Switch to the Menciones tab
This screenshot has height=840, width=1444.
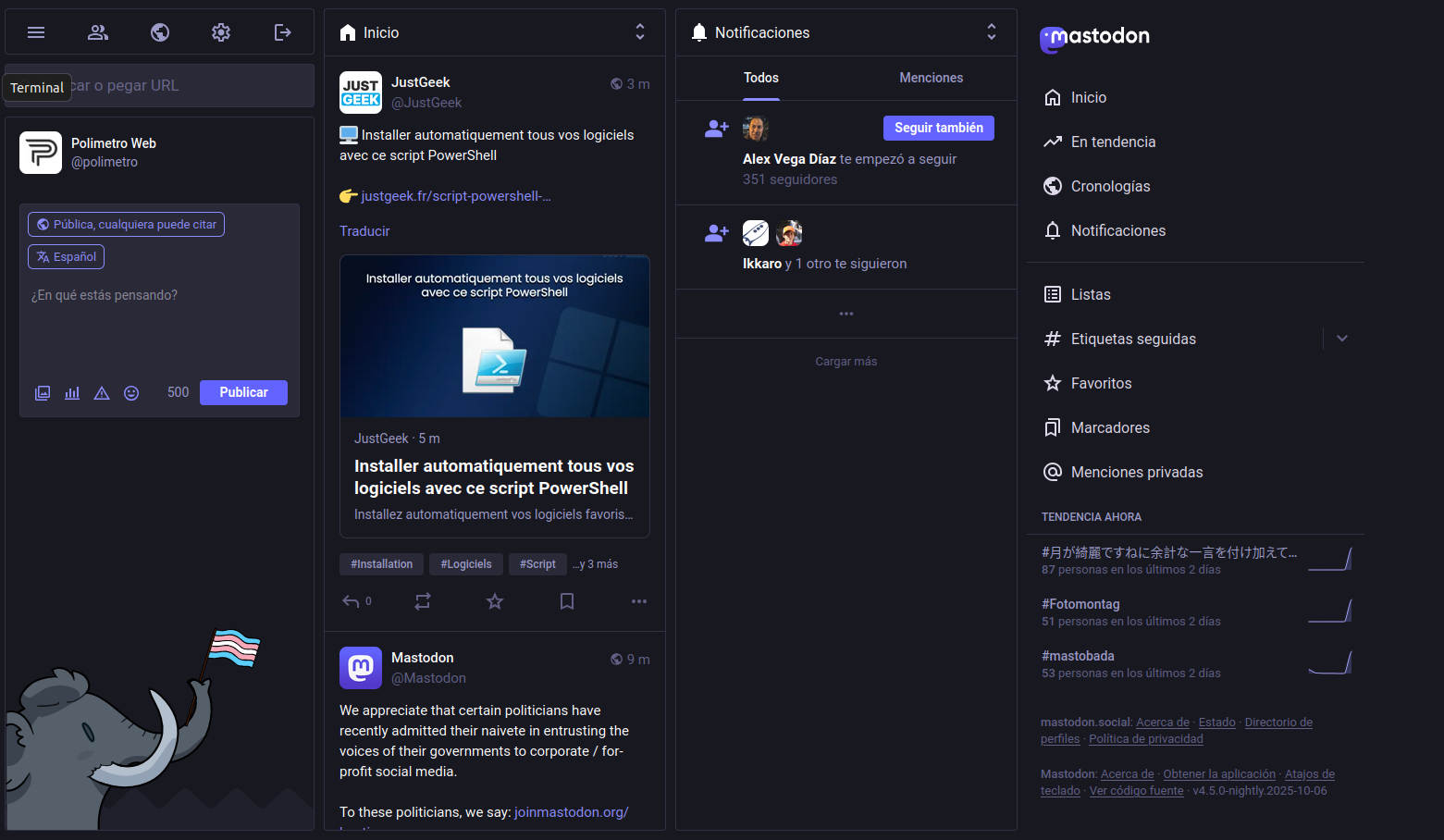pyautogui.click(x=931, y=78)
